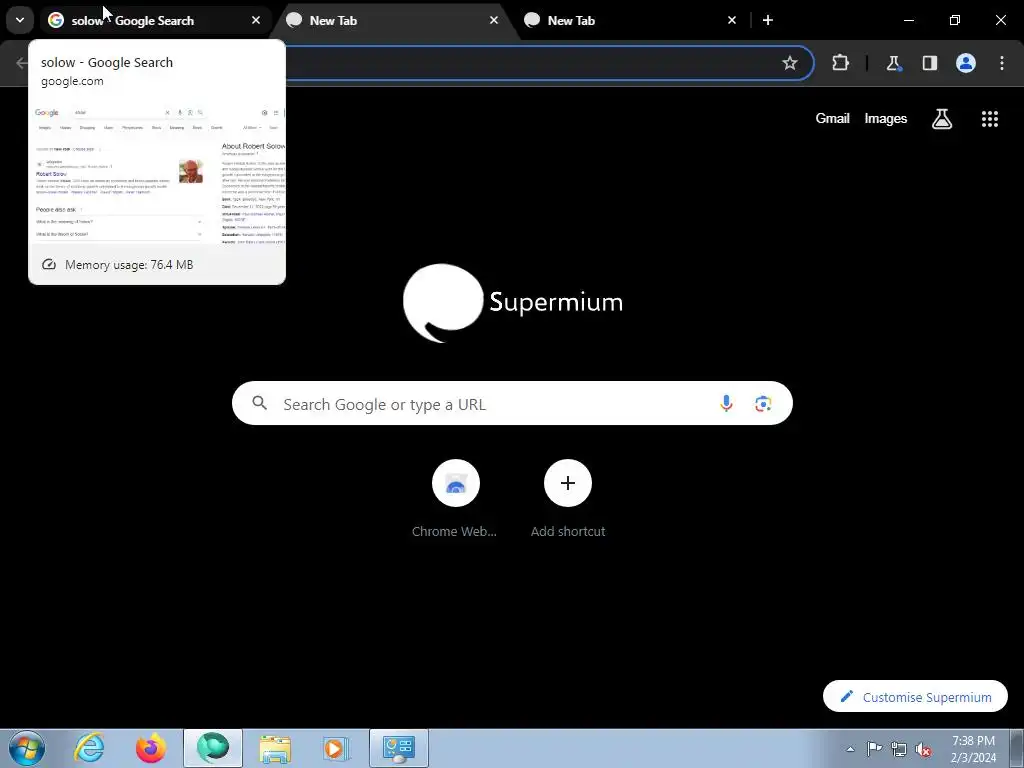Start voice search with microphone icon

click(726, 404)
